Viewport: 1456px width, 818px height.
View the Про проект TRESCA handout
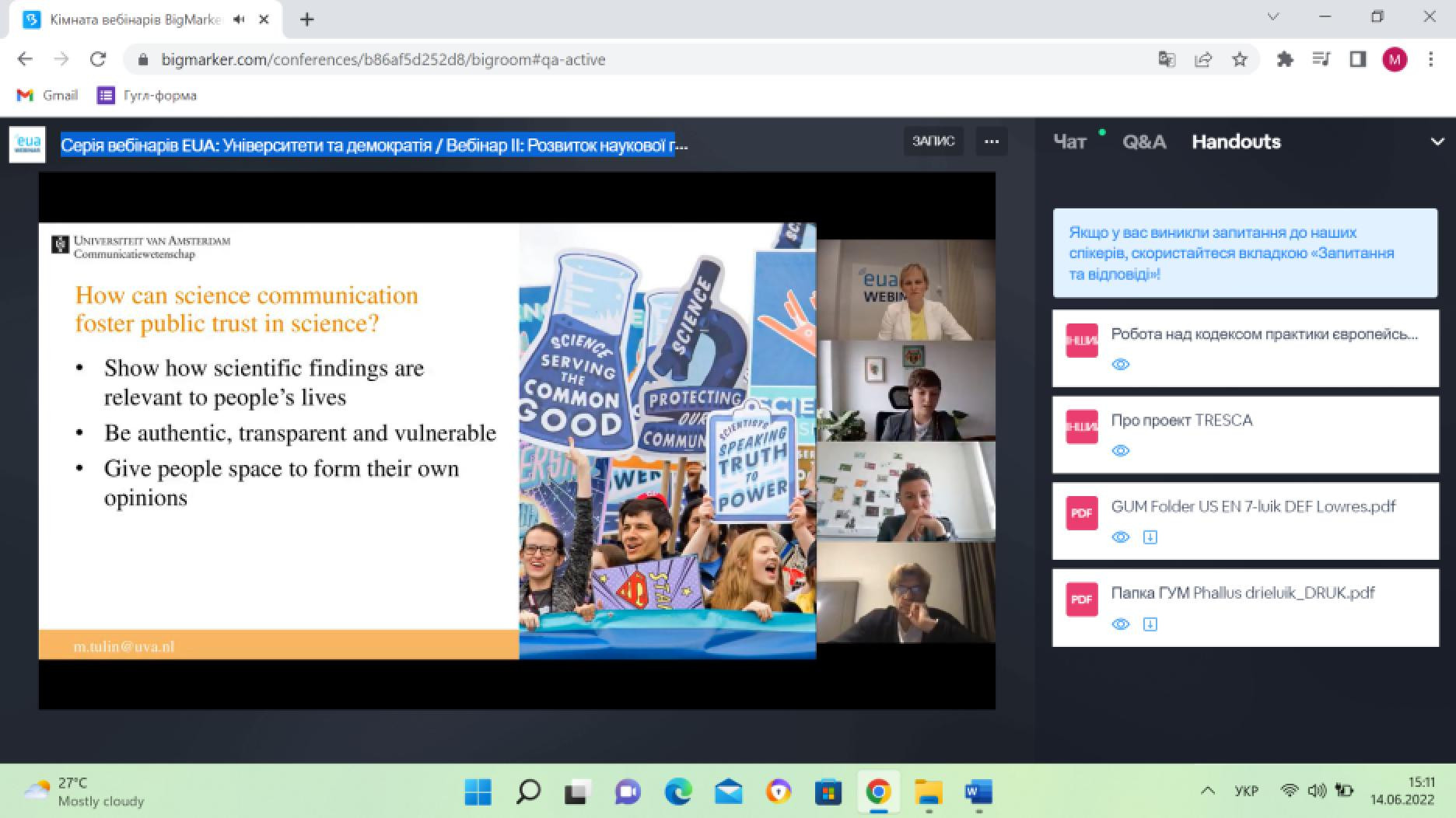tap(1120, 451)
